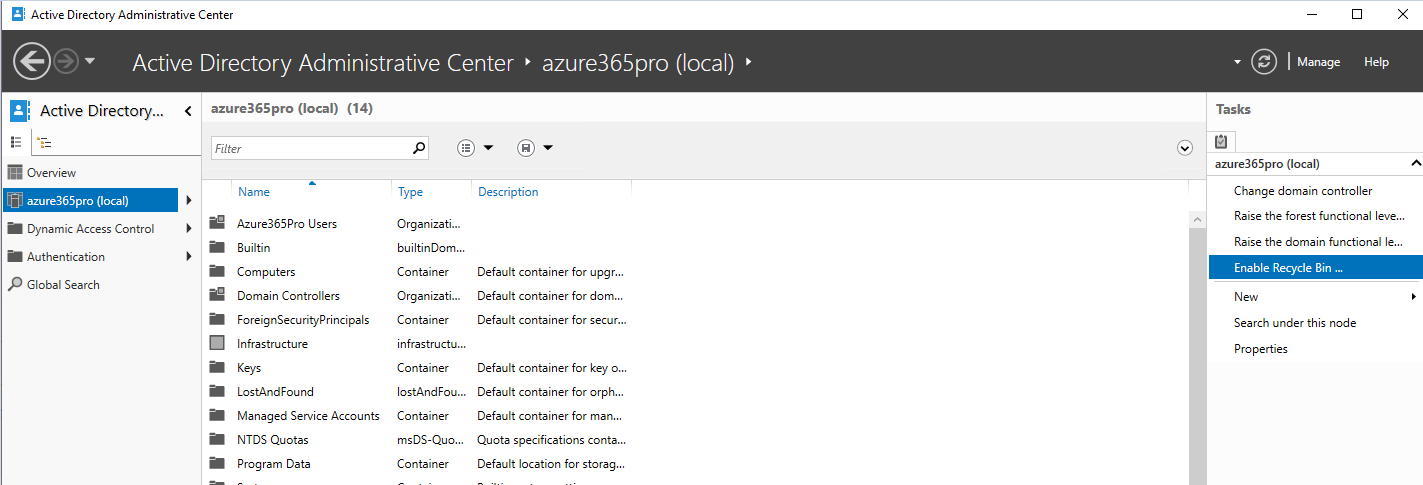Image resolution: width=1423 pixels, height=485 pixels.
Task: Select Dynamic Access Control node
Action: (x=90, y=229)
